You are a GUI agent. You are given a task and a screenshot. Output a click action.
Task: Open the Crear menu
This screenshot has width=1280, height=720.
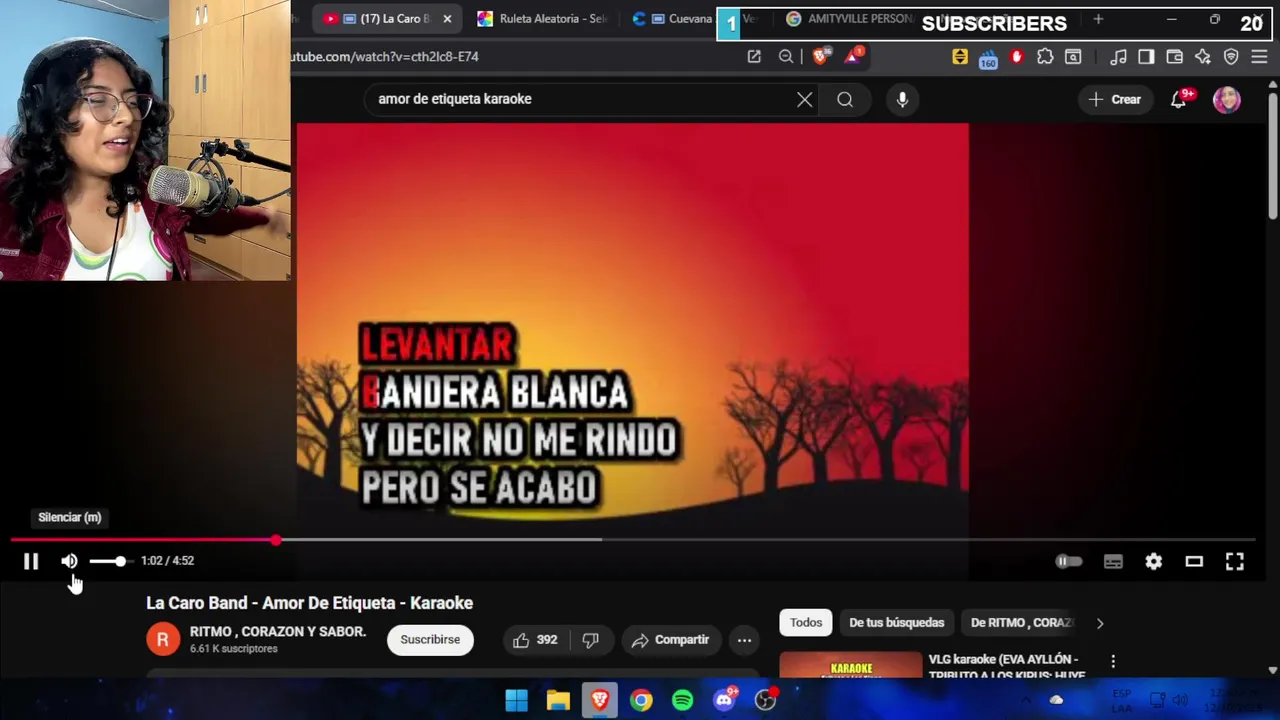1115,99
